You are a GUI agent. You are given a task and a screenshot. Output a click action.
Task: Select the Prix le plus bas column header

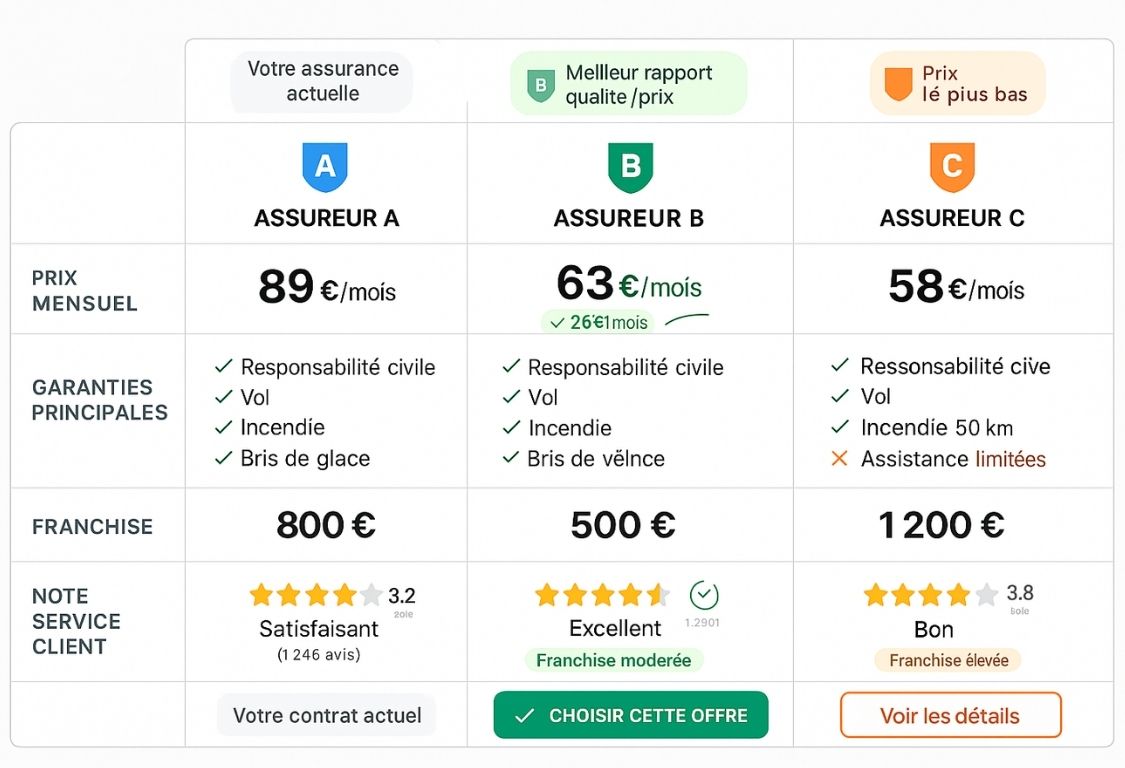coord(956,82)
